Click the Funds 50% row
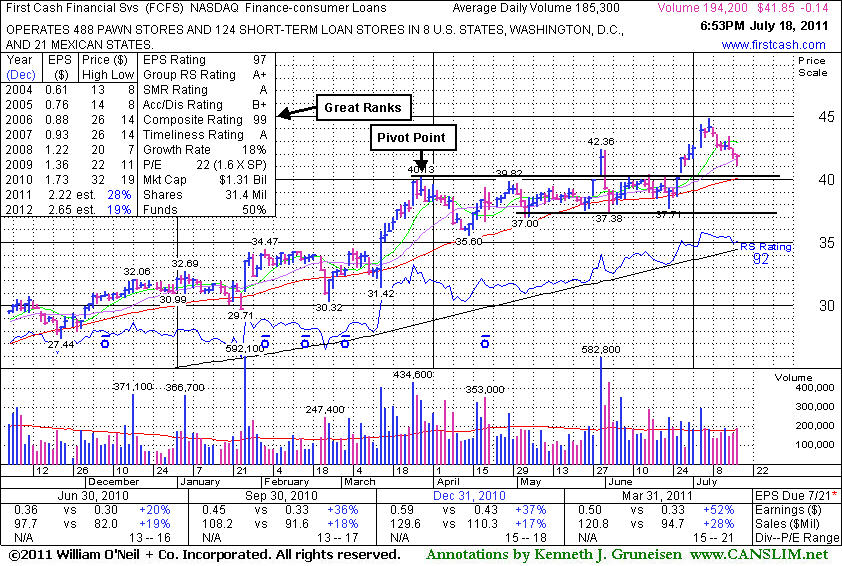 205,209
